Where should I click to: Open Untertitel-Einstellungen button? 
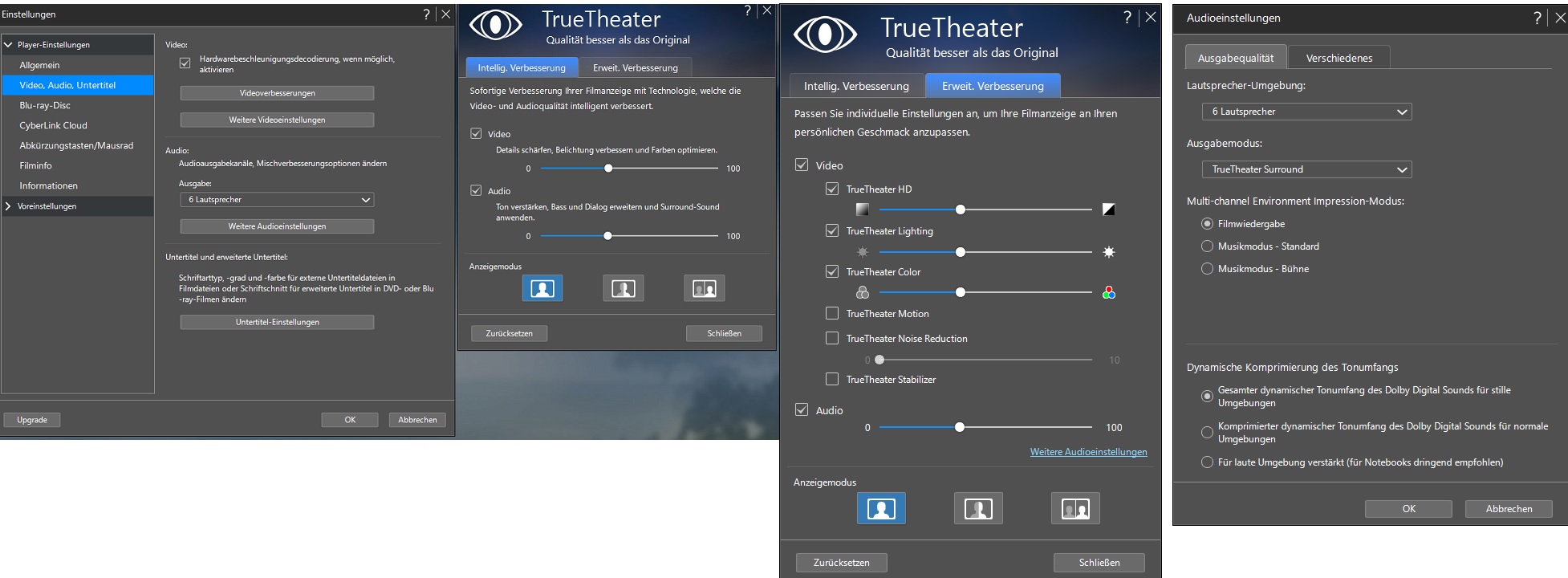(x=277, y=322)
